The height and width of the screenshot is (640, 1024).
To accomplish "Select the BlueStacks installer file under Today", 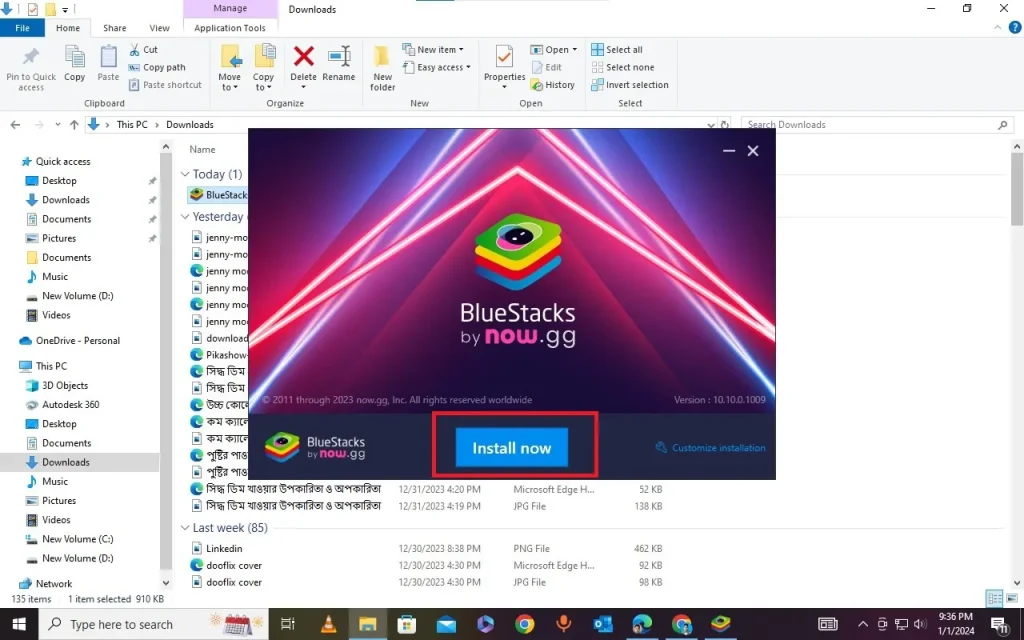I will (218, 195).
